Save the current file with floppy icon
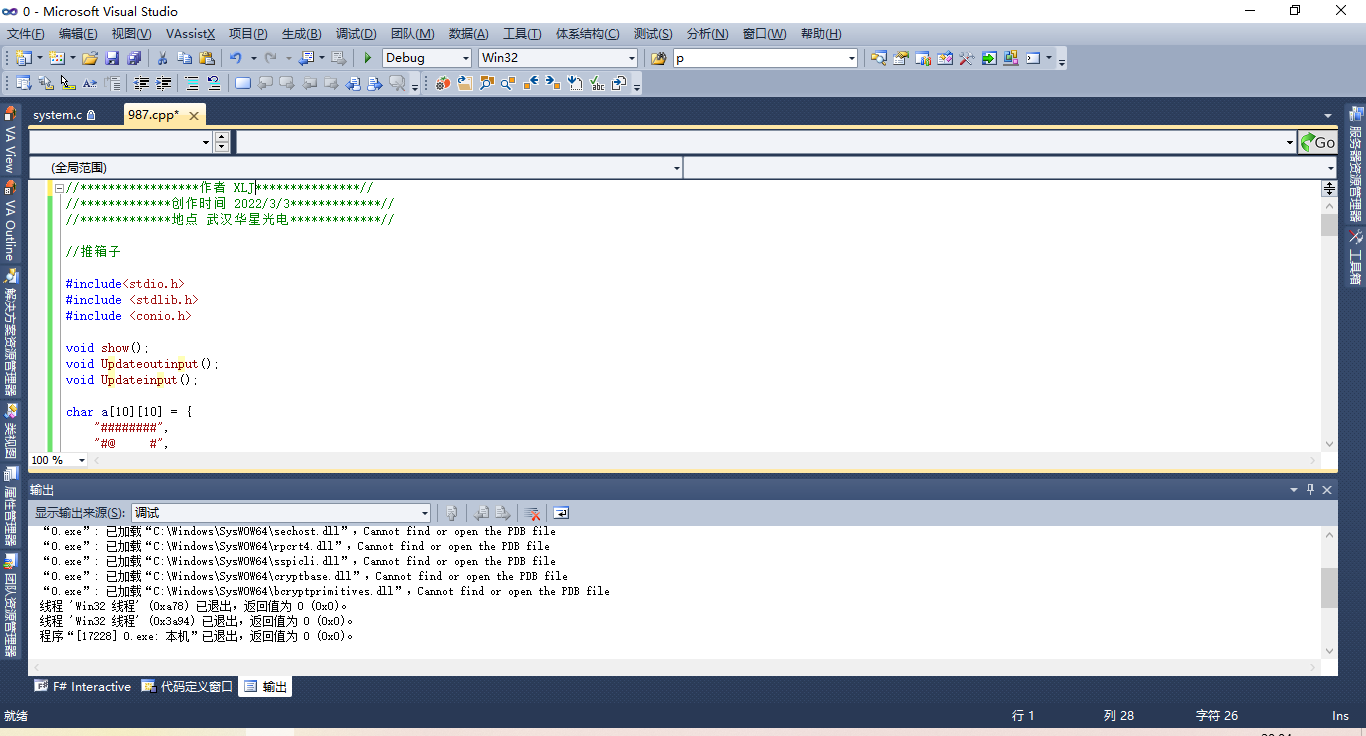The width and height of the screenshot is (1366, 736). (x=112, y=58)
